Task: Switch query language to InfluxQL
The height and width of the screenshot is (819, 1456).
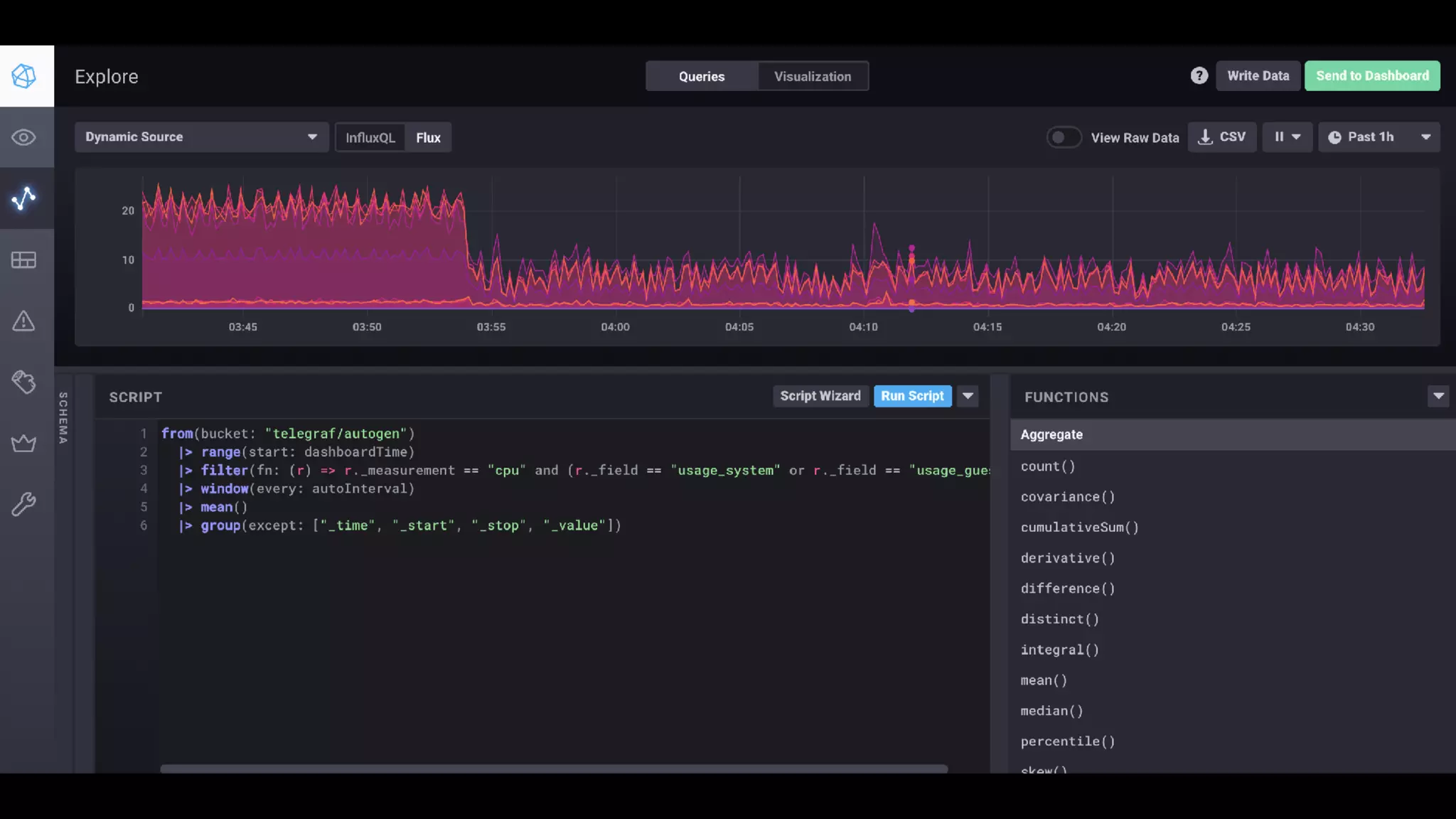Action: coord(370,137)
